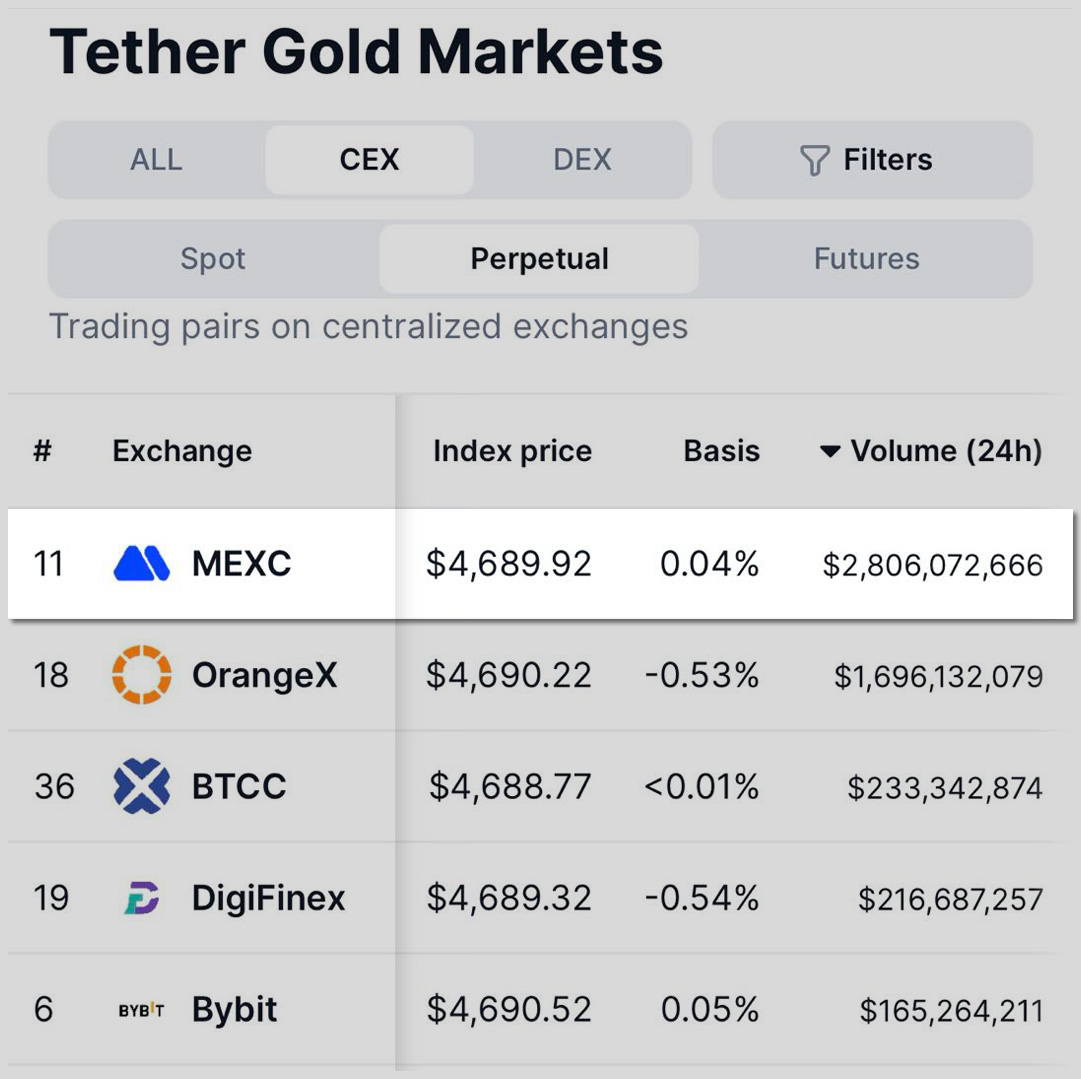The width and height of the screenshot is (1081, 1079).
Task: Click the DigiFinex logo icon
Action: (140, 898)
